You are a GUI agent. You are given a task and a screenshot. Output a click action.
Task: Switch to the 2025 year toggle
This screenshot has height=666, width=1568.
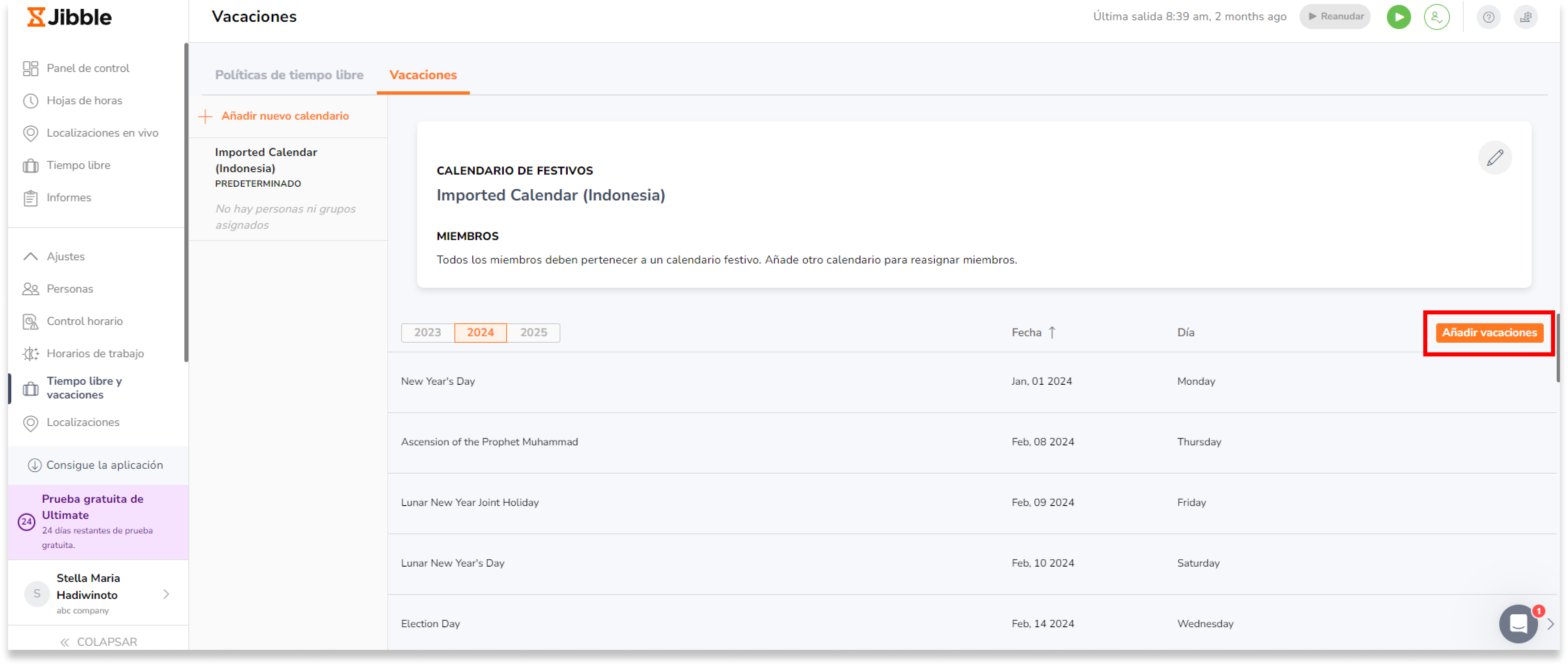533,333
